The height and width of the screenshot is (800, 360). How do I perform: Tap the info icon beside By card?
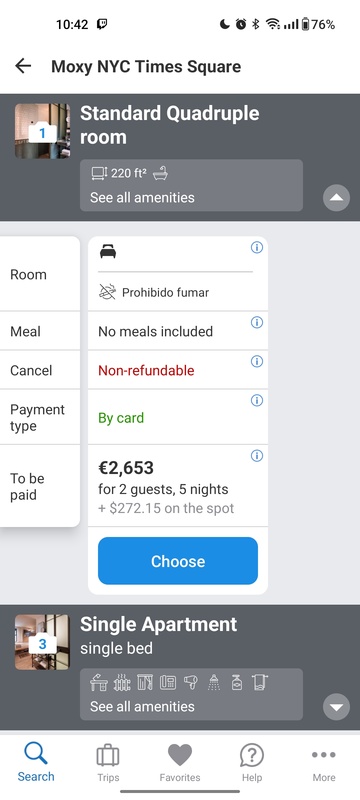point(257,401)
